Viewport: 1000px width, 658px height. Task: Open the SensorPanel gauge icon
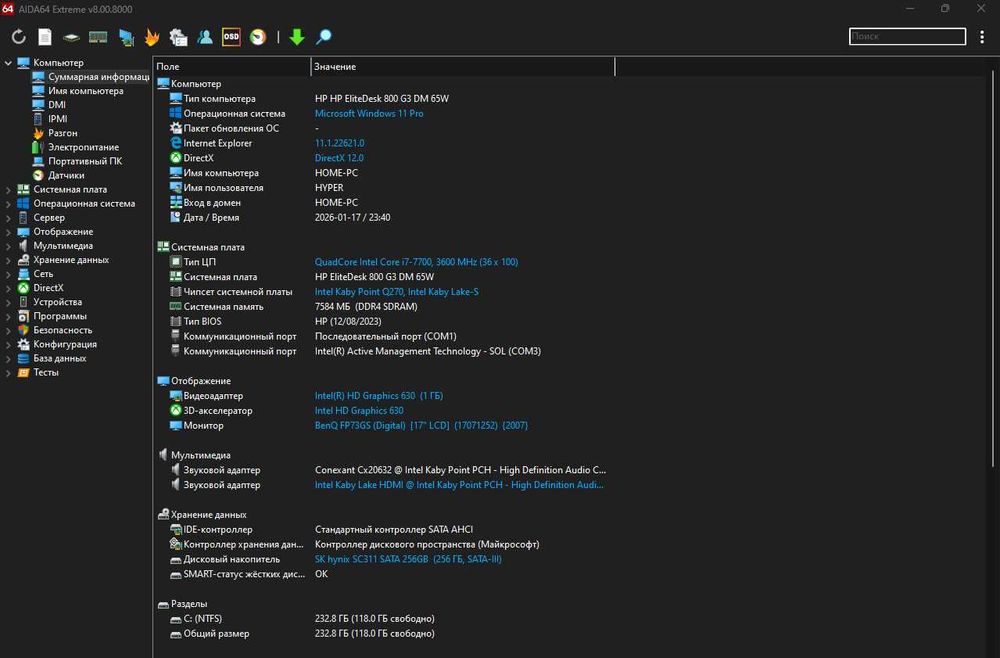tap(258, 37)
